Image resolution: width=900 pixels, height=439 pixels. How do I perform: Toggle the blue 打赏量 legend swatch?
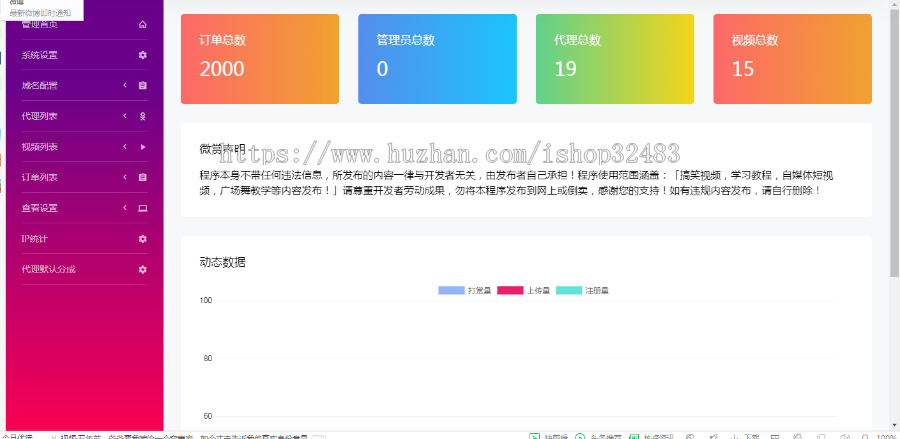pyautogui.click(x=451, y=290)
